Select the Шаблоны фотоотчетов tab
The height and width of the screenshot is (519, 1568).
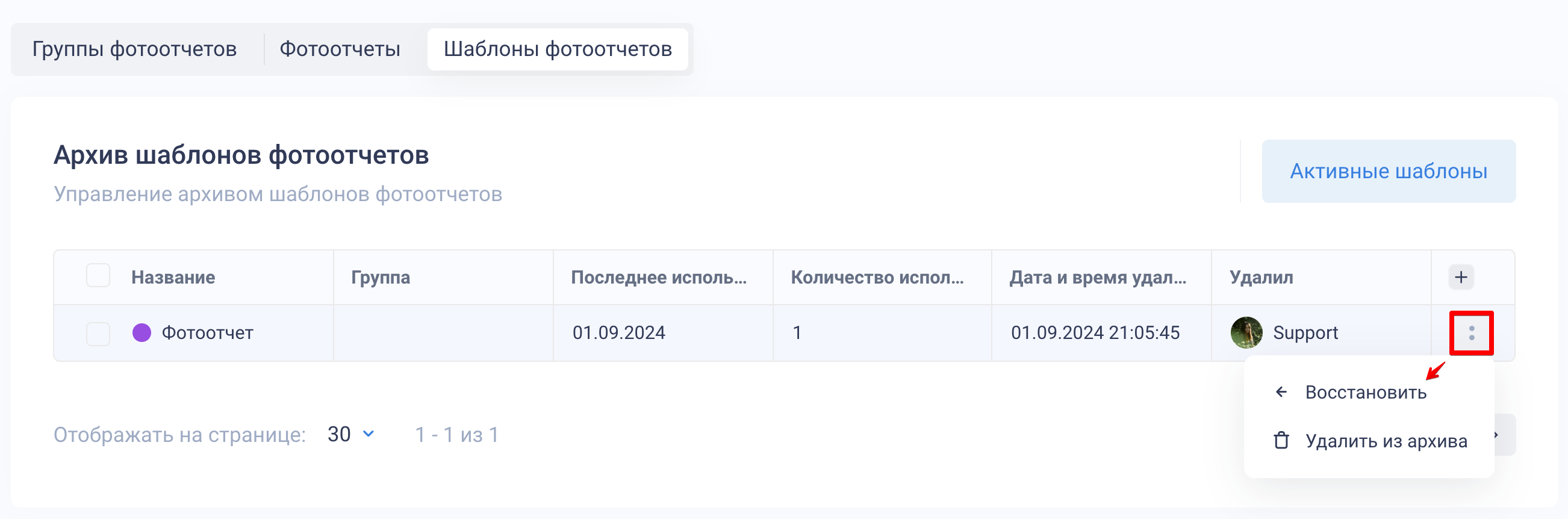(x=557, y=49)
